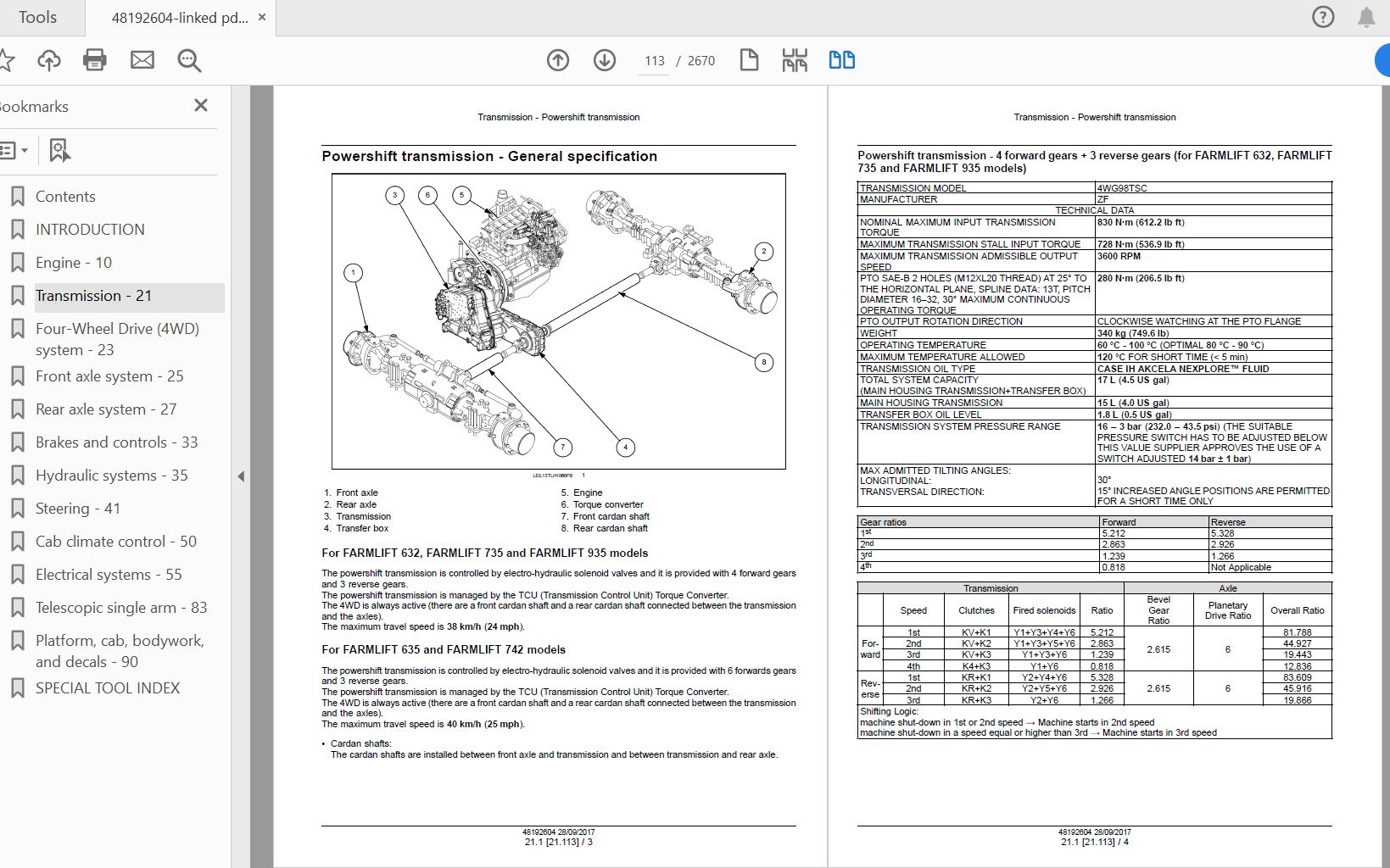The width and height of the screenshot is (1390, 868).
Task: Go to next page arrow
Action: (x=605, y=60)
